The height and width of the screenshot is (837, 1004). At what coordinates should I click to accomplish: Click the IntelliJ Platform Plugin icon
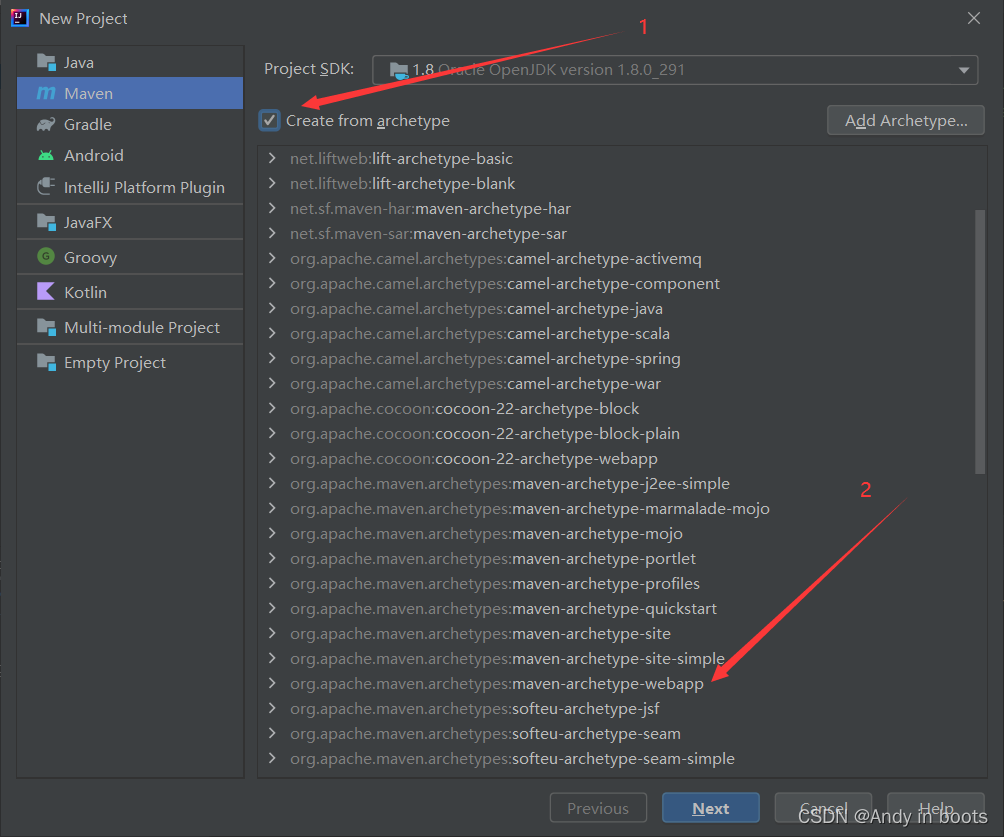tap(46, 187)
